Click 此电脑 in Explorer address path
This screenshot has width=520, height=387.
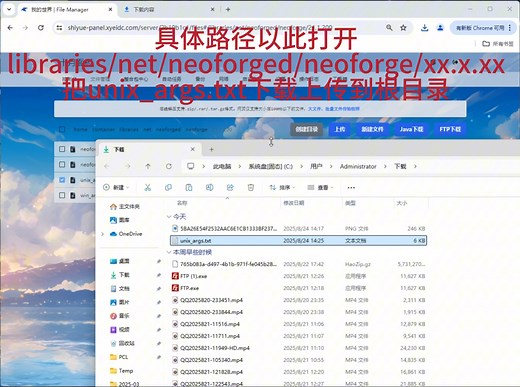tap(222, 166)
